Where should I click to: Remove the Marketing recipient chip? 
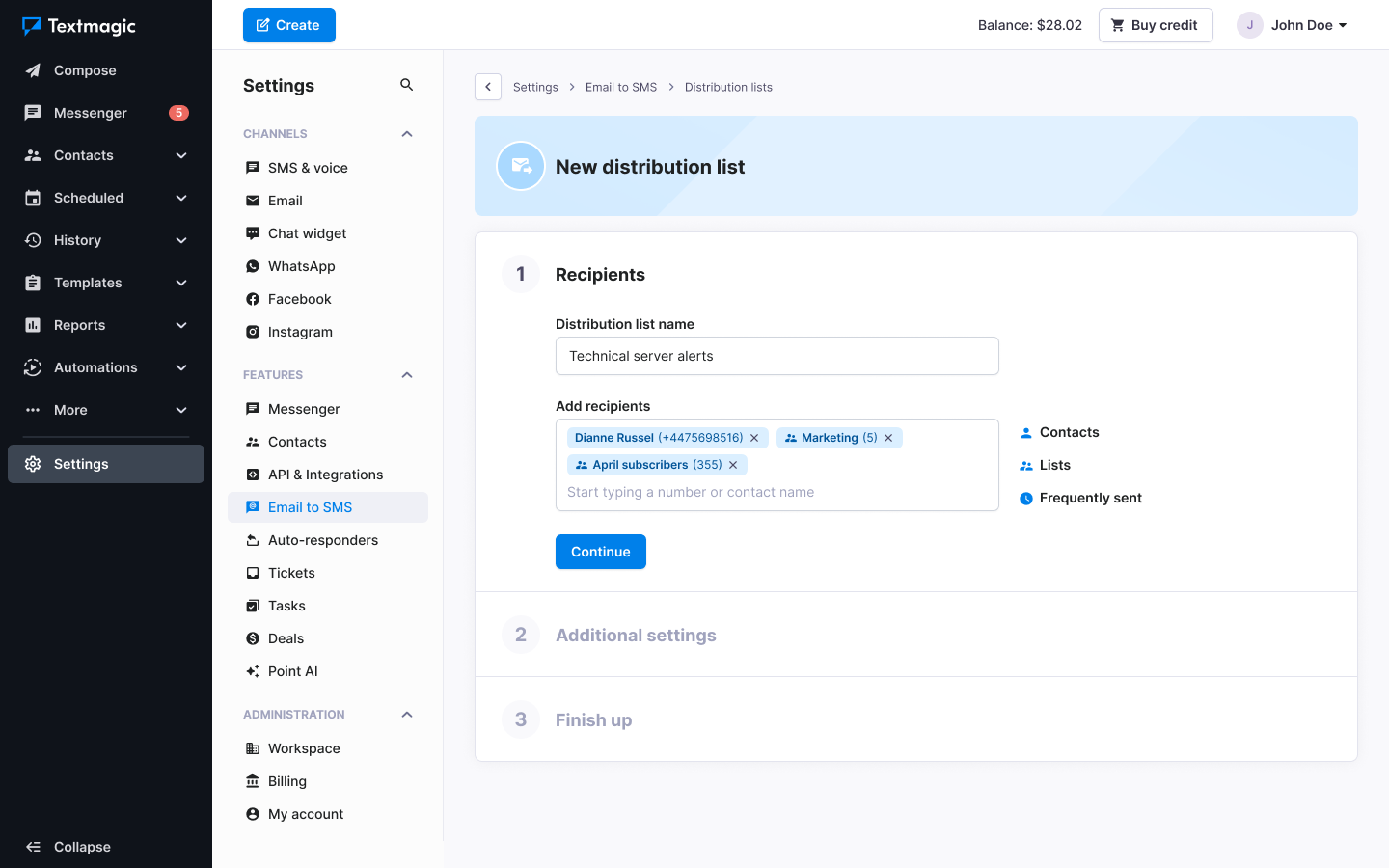click(888, 437)
